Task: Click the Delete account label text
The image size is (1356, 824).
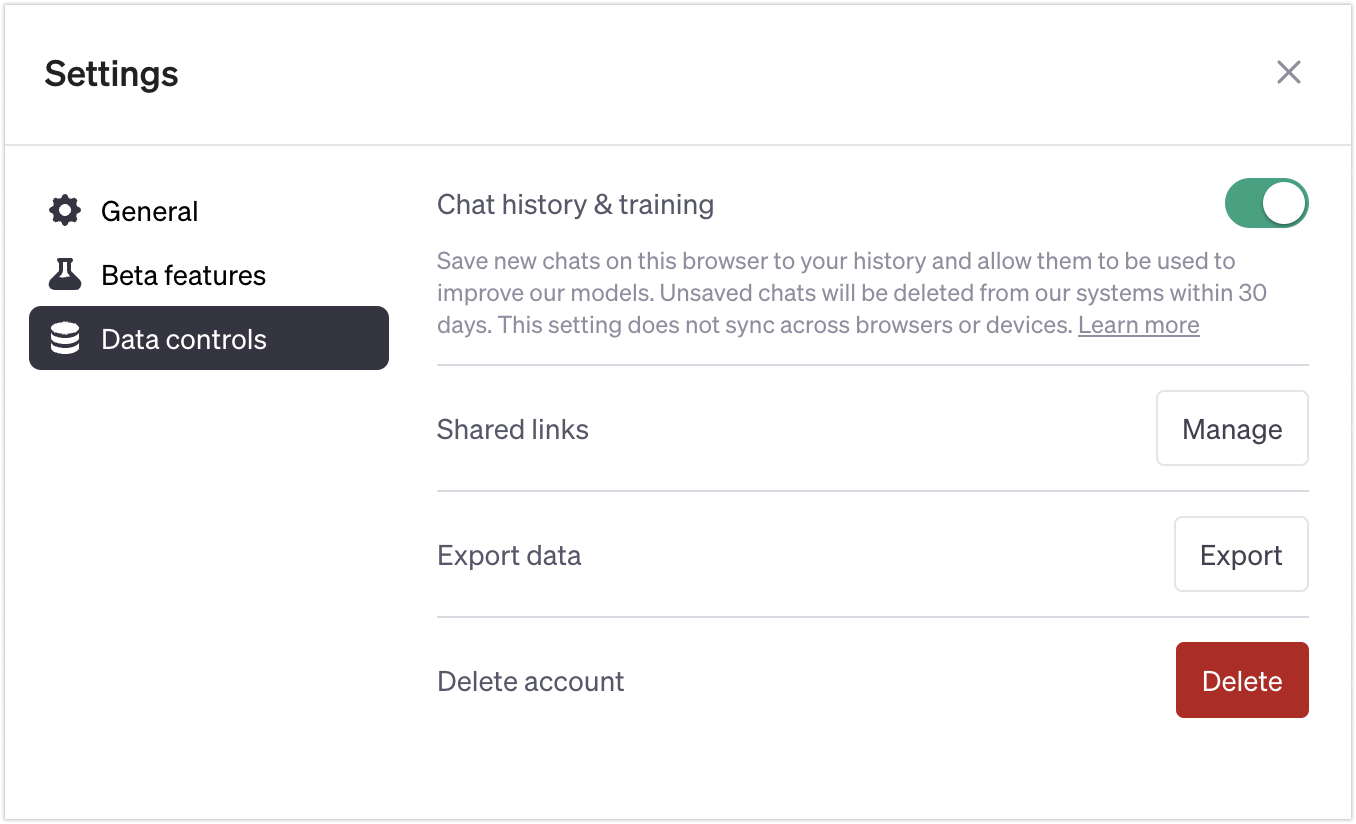Action: [x=531, y=681]
